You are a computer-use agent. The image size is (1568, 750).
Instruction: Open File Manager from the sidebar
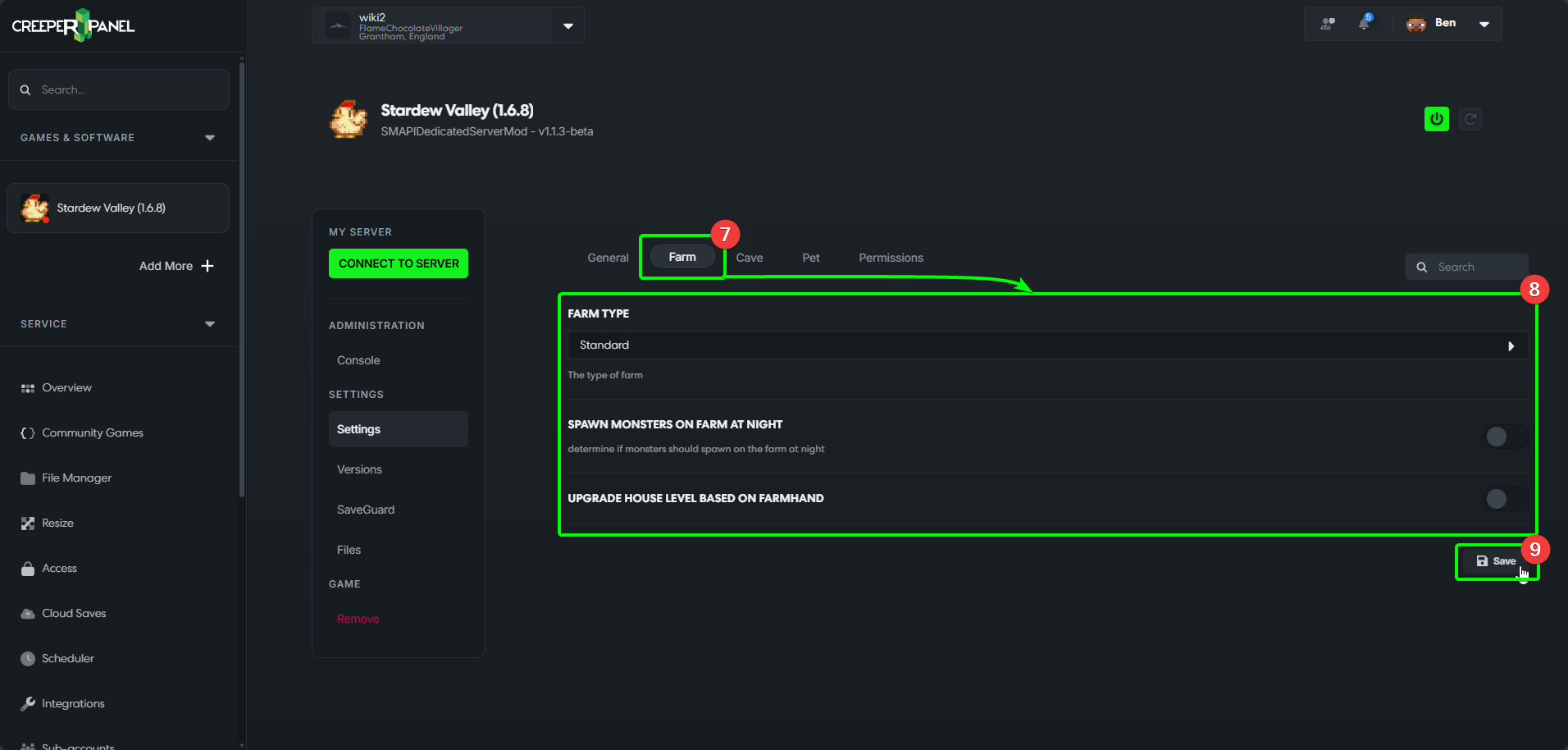(76, 478)
